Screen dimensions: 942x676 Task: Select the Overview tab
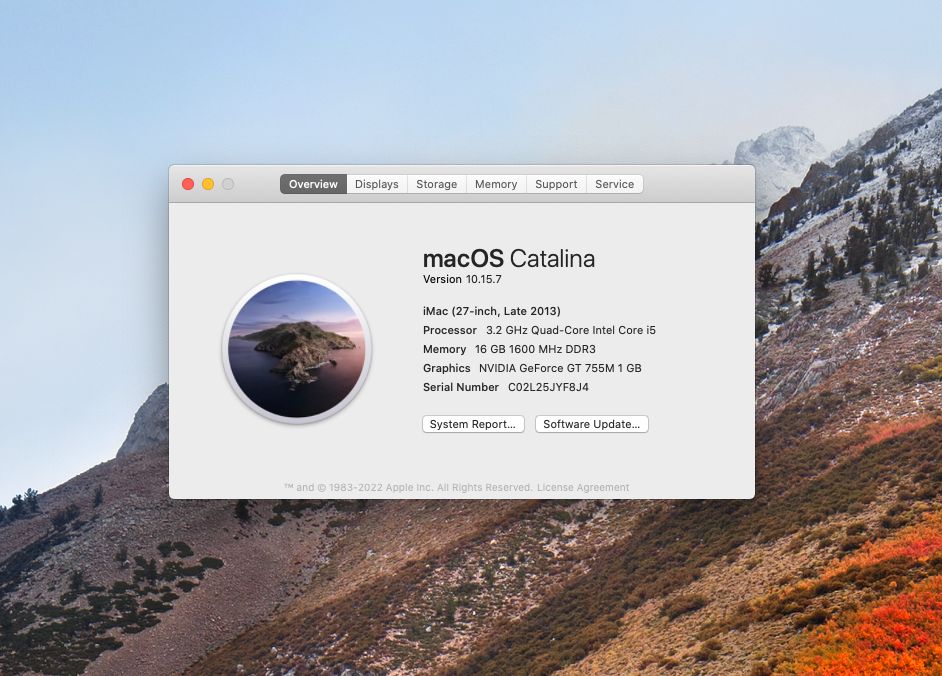point(312,184)
